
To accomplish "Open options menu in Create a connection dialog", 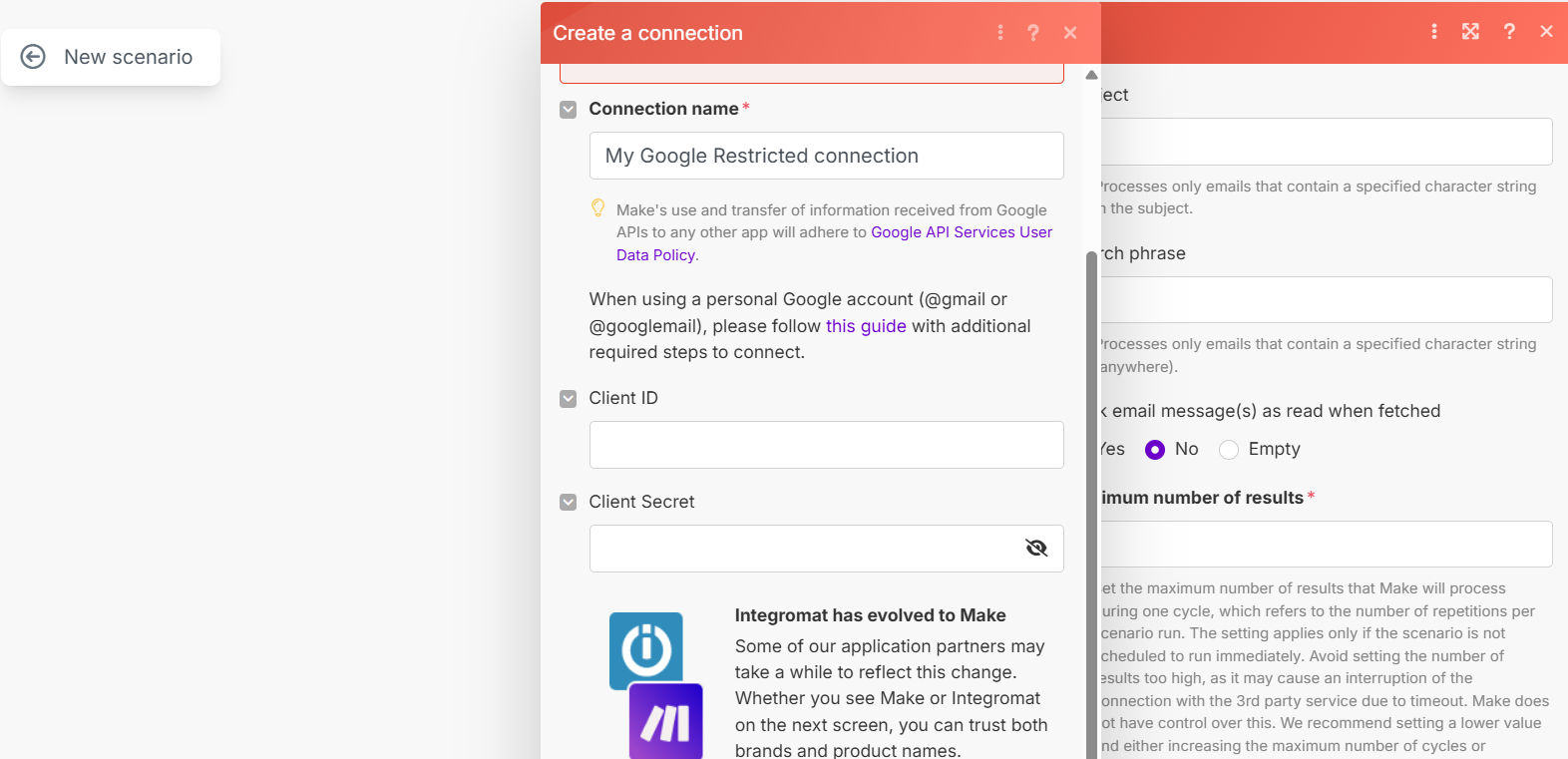I will [1000, 33].
